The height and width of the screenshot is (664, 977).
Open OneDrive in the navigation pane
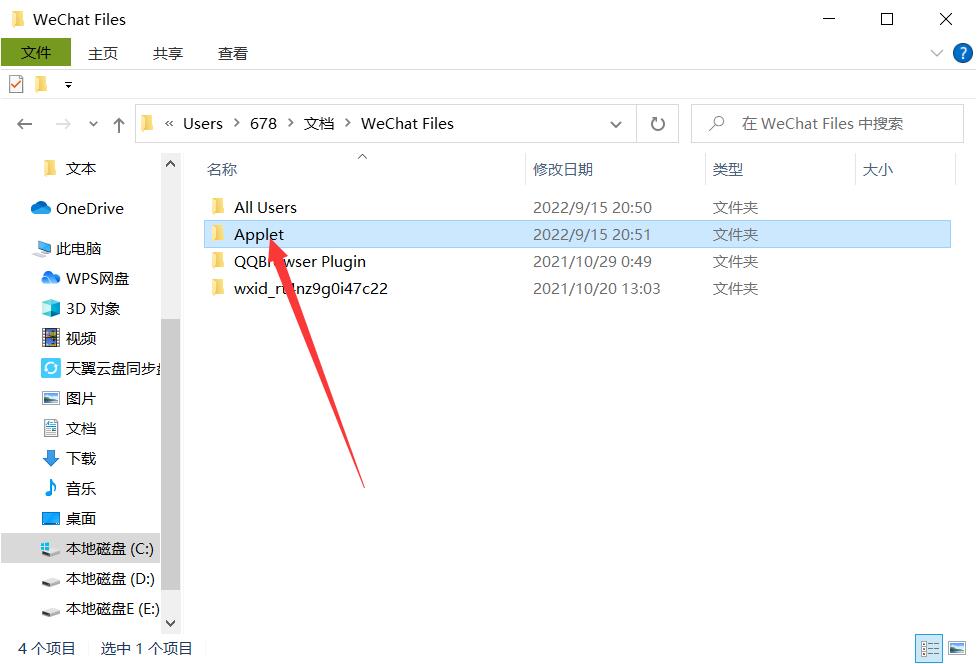point(89,209)
